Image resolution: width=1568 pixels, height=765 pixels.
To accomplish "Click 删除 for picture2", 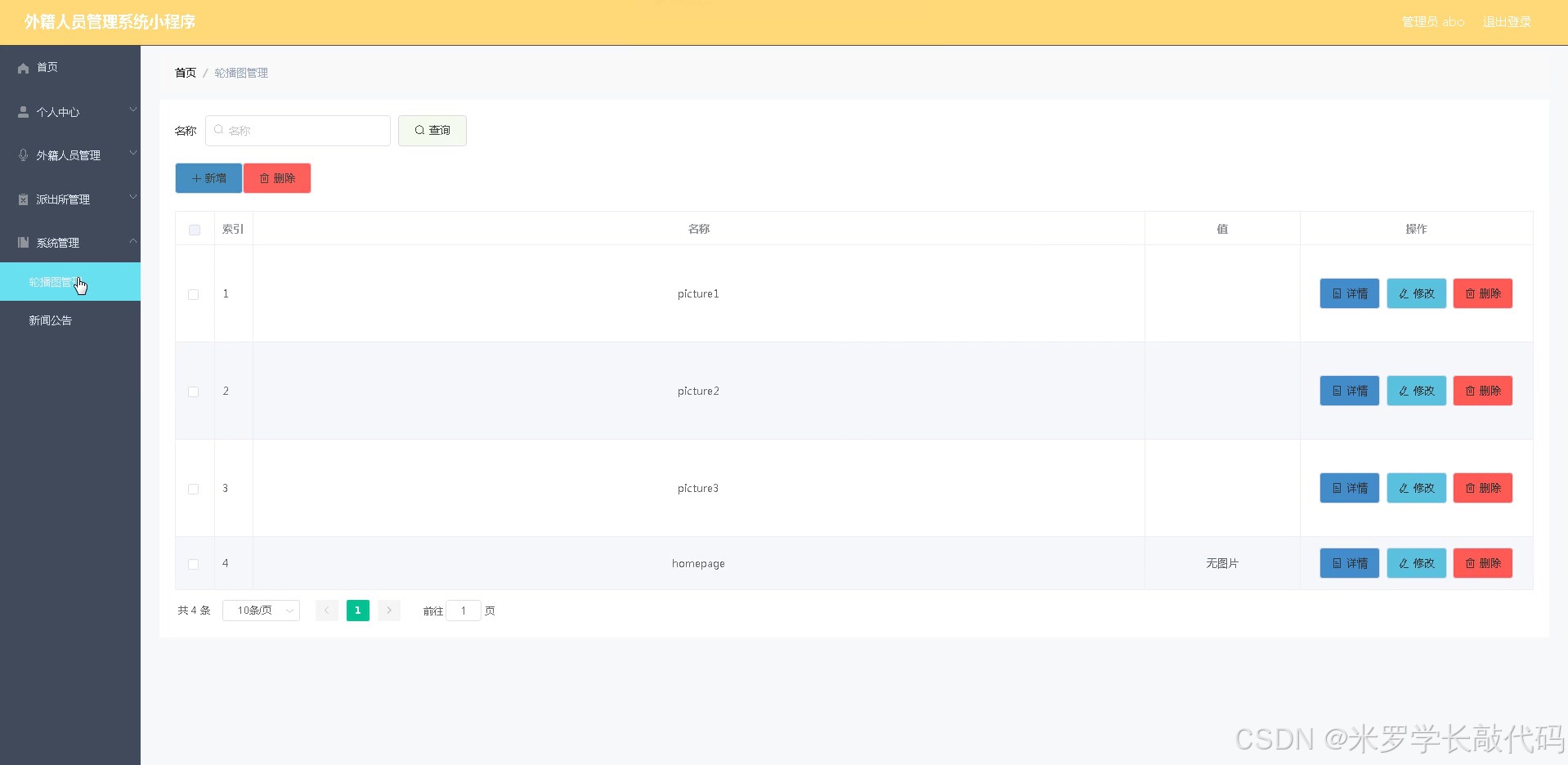I will [x=1483, y=391].
